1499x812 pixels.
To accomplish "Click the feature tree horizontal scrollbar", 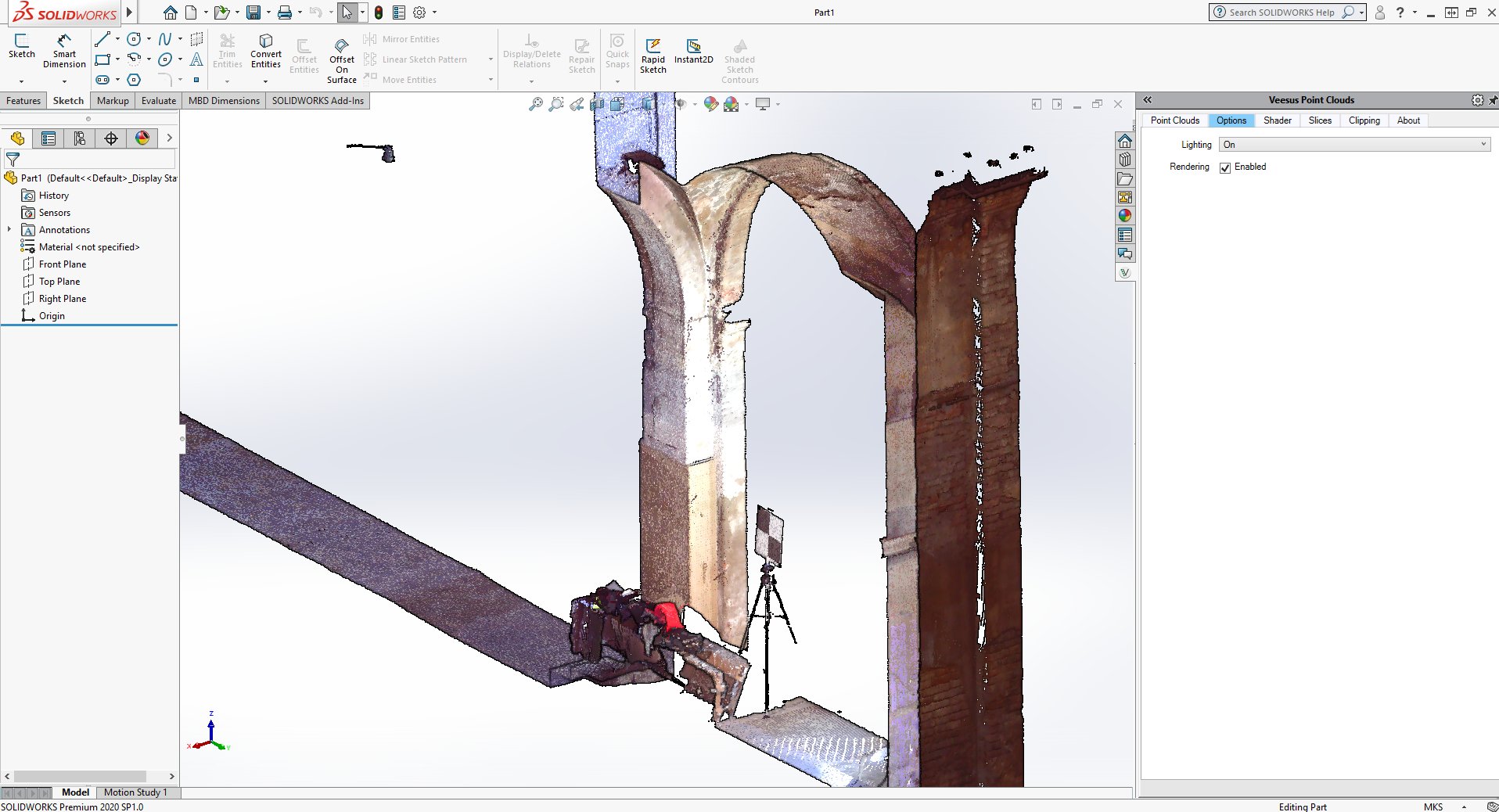I will coord(80,777).
